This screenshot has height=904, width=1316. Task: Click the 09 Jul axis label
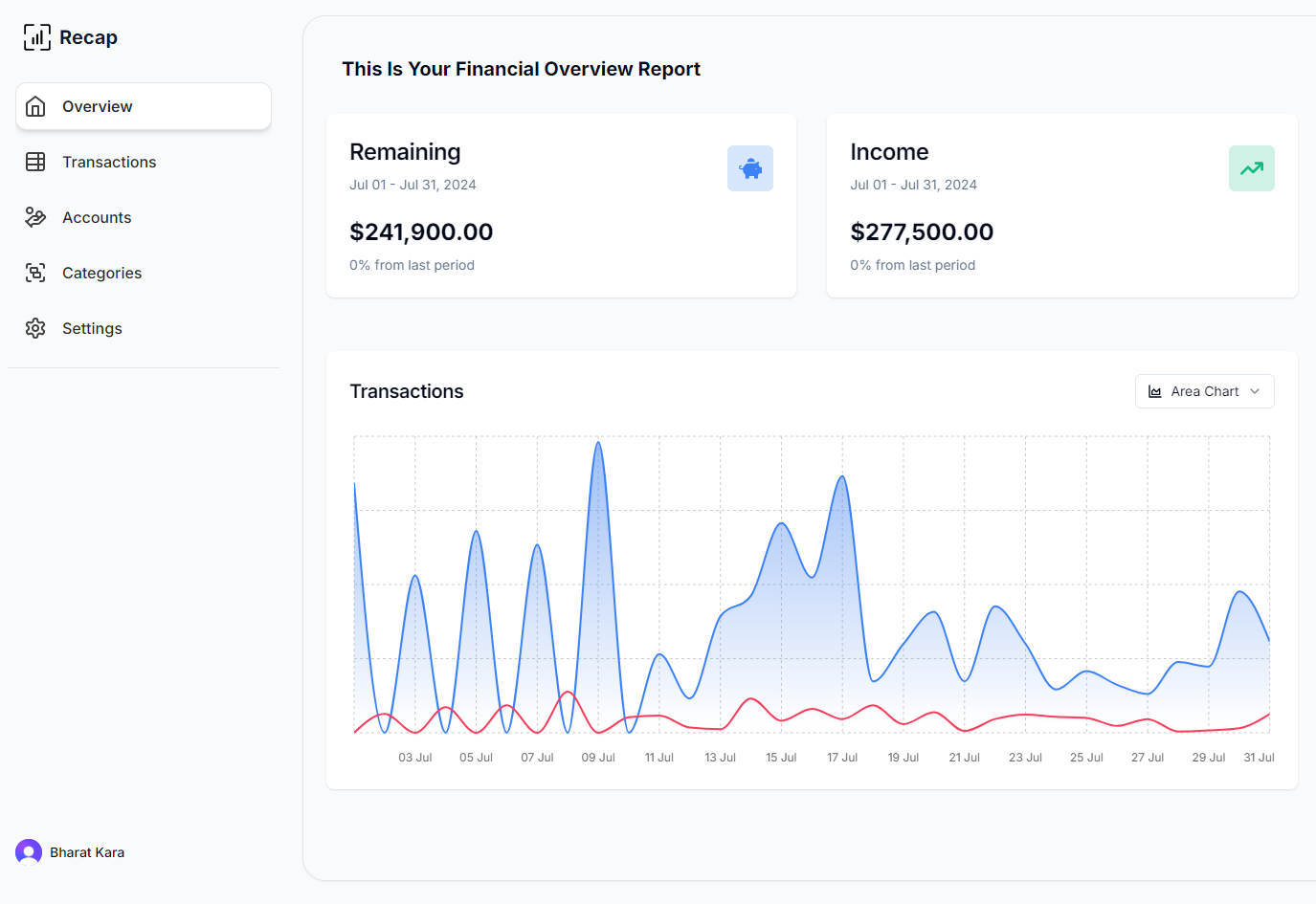[598, 758]
